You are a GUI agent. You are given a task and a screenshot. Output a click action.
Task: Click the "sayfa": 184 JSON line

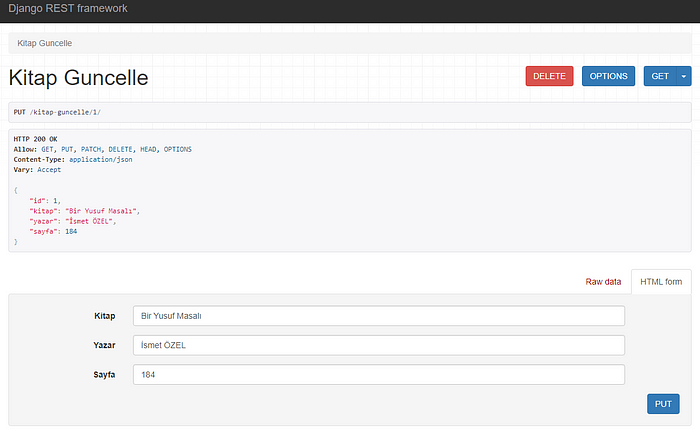coord(53,232)
